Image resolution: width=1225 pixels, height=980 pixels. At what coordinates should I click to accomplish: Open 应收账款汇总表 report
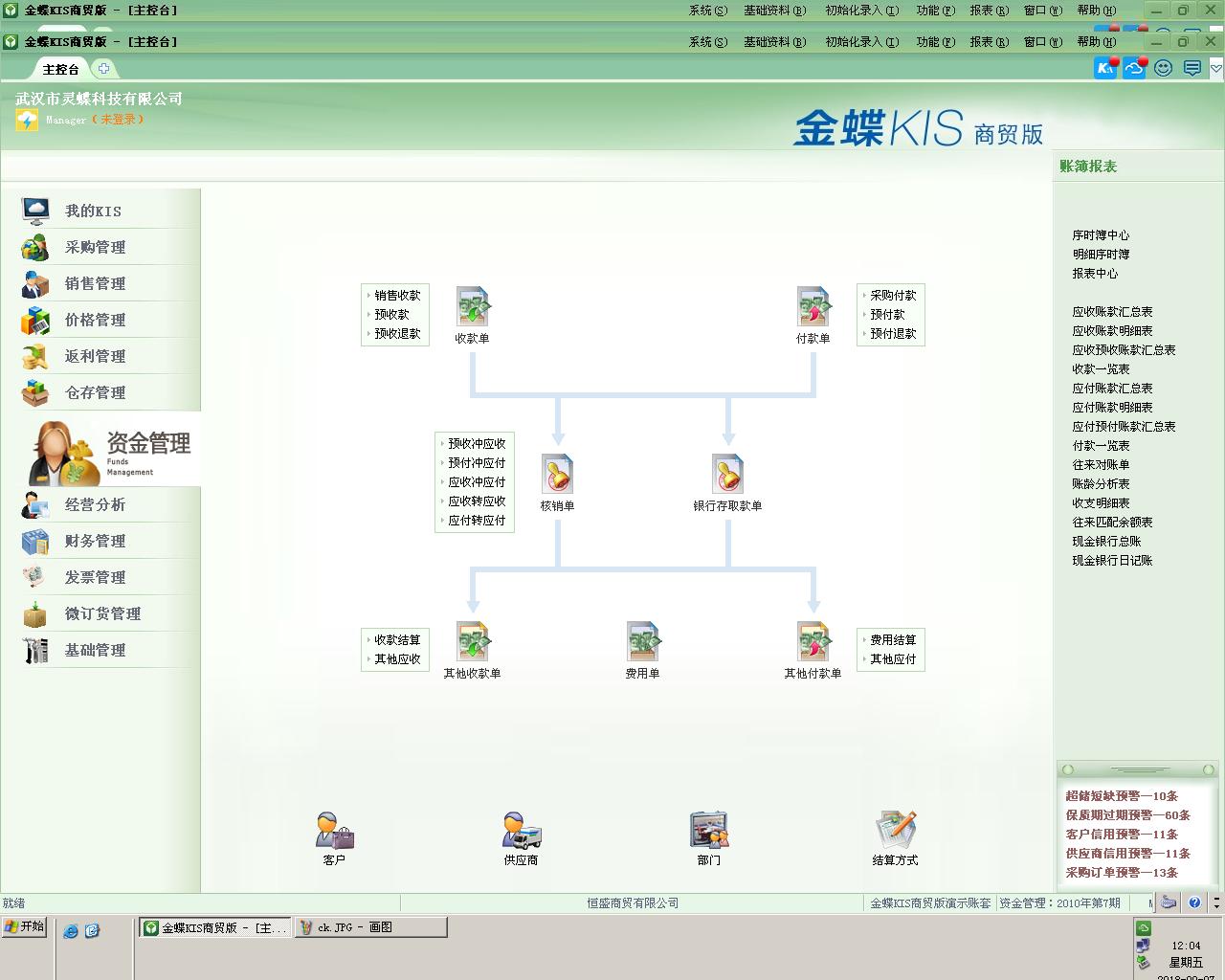click(1112, 312)
